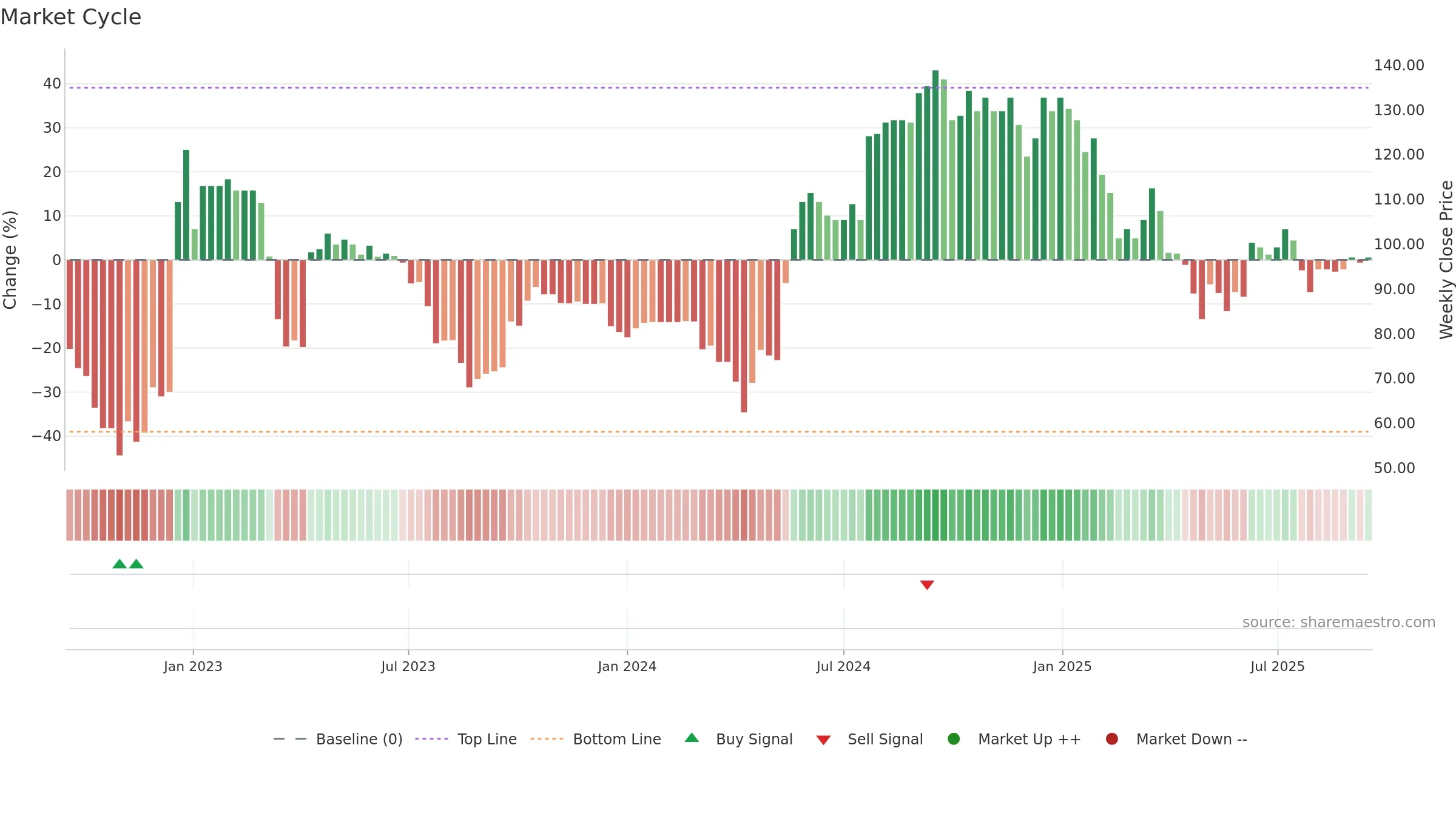Image resolution: width=1456 pixels, height=819 pixels.
Task: Click the Market Cycle chart title
Action: (71, 17)
